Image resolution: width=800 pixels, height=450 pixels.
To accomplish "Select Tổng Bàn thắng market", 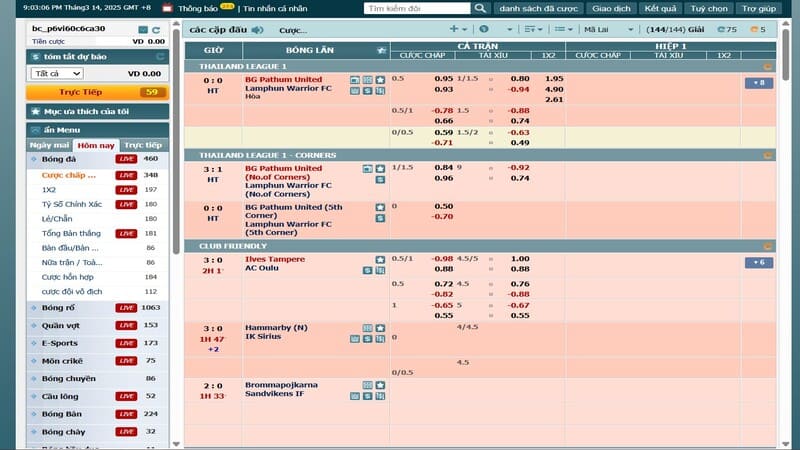I will [71, 234].
